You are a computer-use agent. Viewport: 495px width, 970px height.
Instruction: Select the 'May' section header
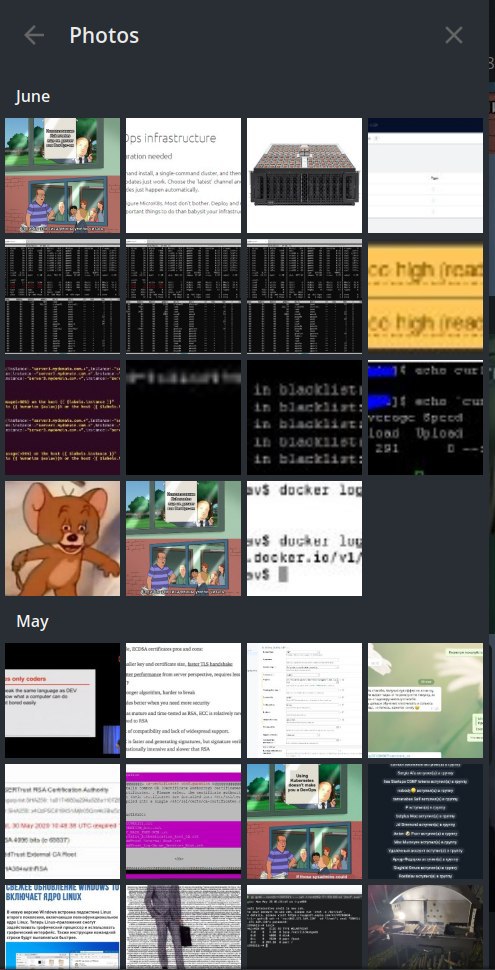click(32, 621)
